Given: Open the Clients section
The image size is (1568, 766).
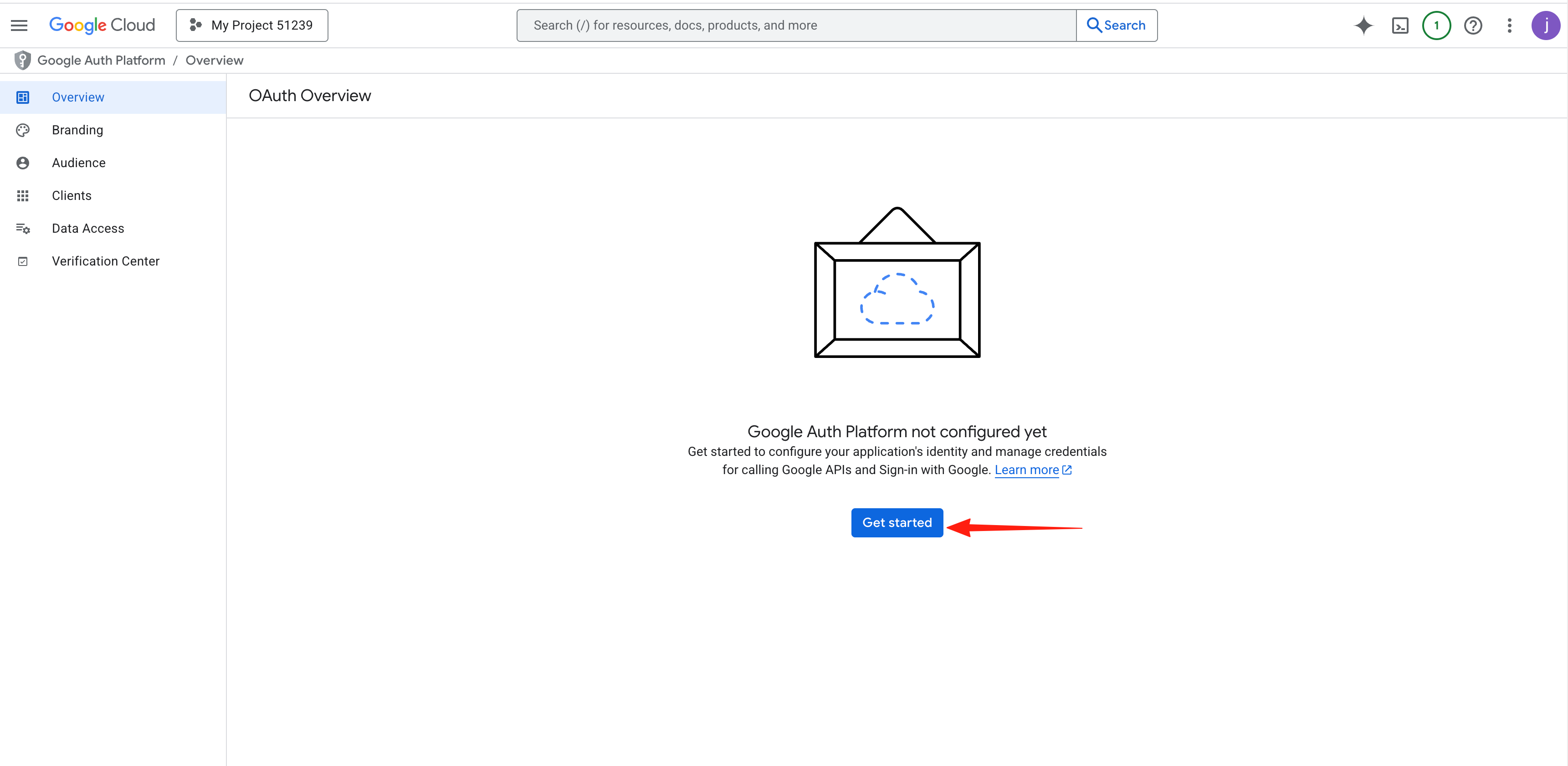Looking at the screenshot, I should point(113,196).
